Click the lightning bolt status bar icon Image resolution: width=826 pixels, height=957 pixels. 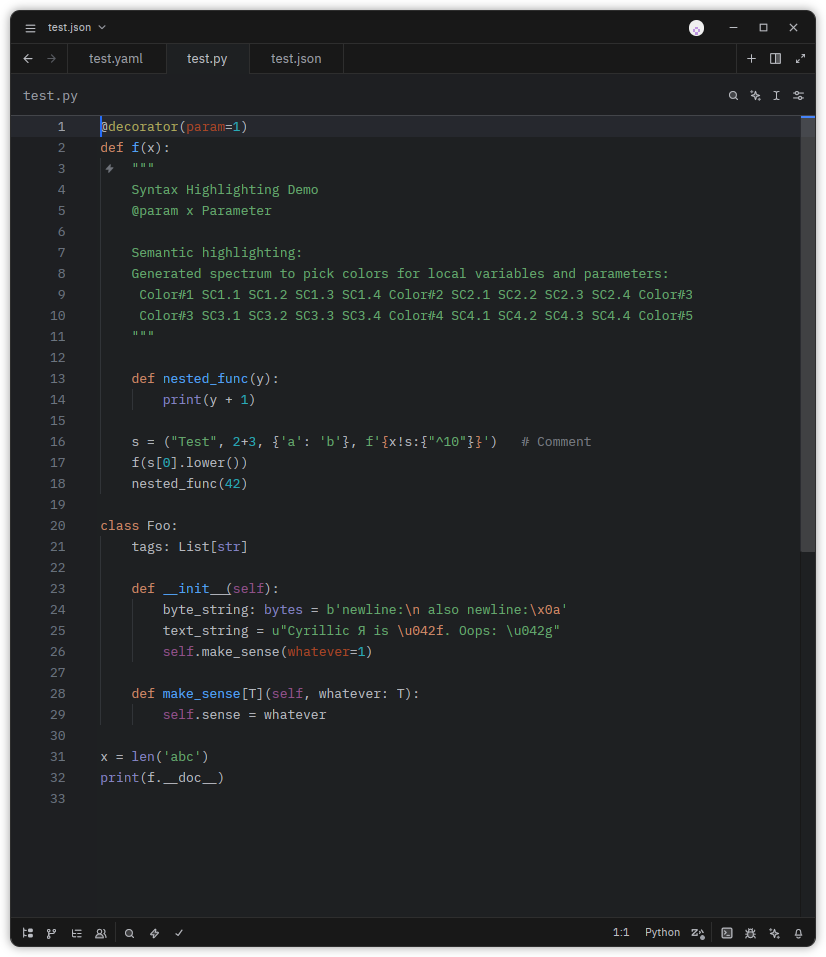coord(154,933)
